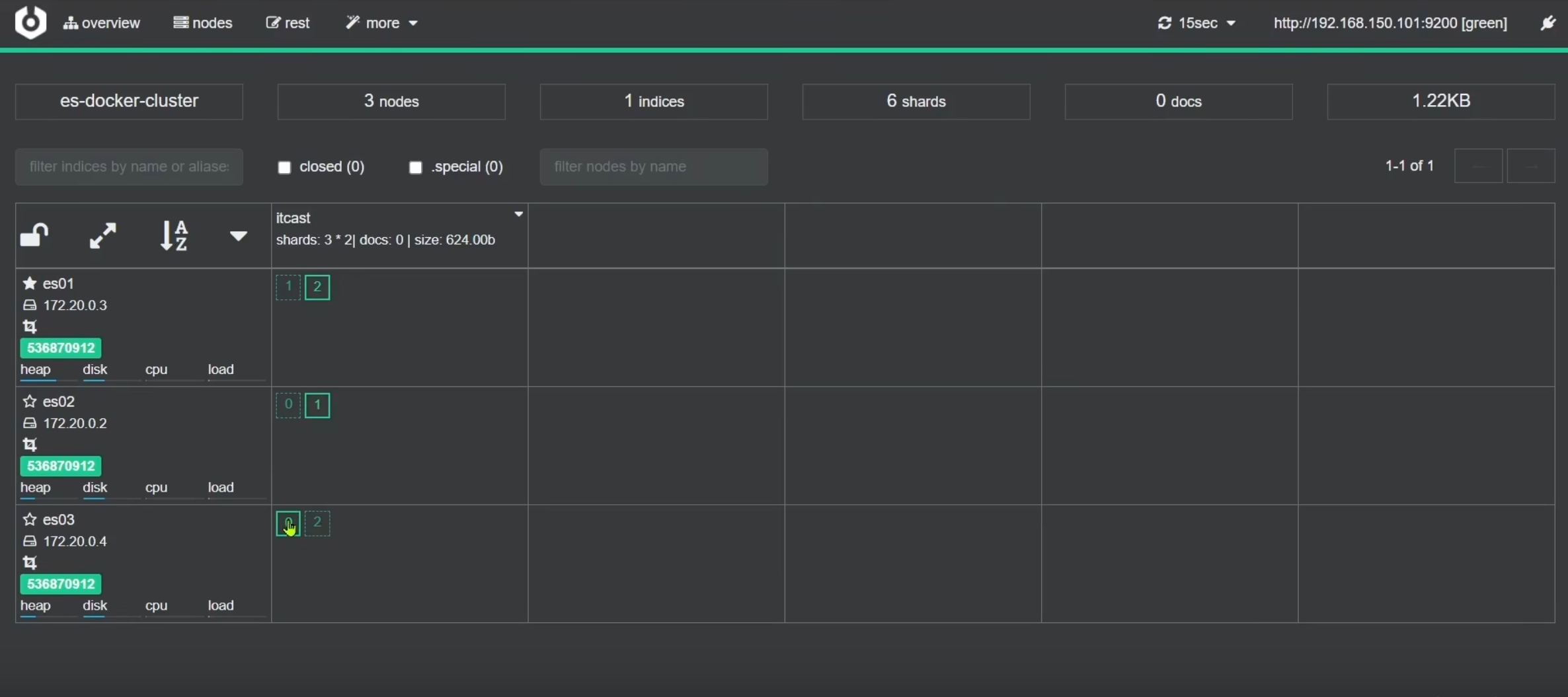Click the plug connection icon in top bar
This screenshot has height=697, width=1568.
pyautogui.click(x=1548, y=23)
